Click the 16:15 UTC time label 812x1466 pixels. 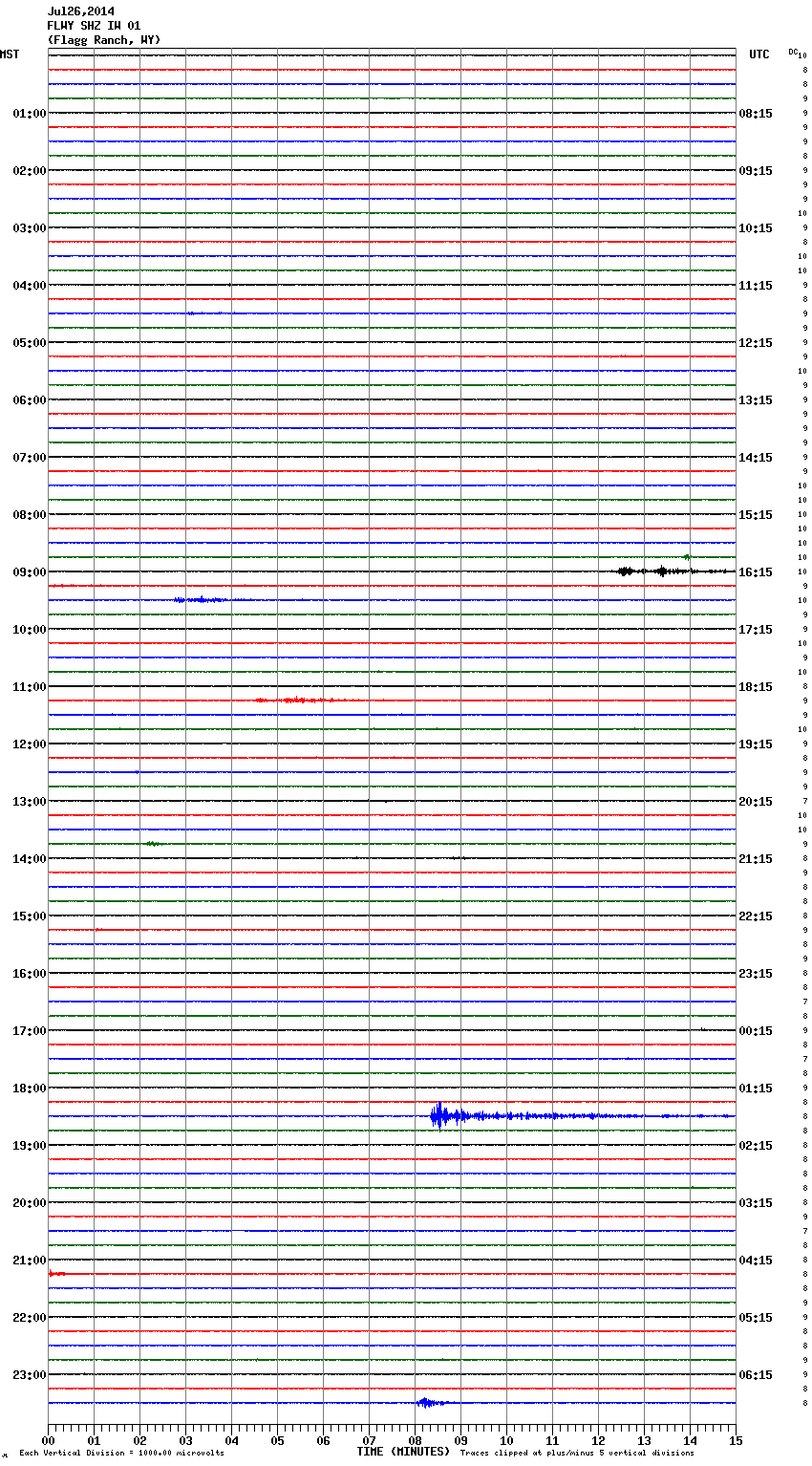coord(756,572)
